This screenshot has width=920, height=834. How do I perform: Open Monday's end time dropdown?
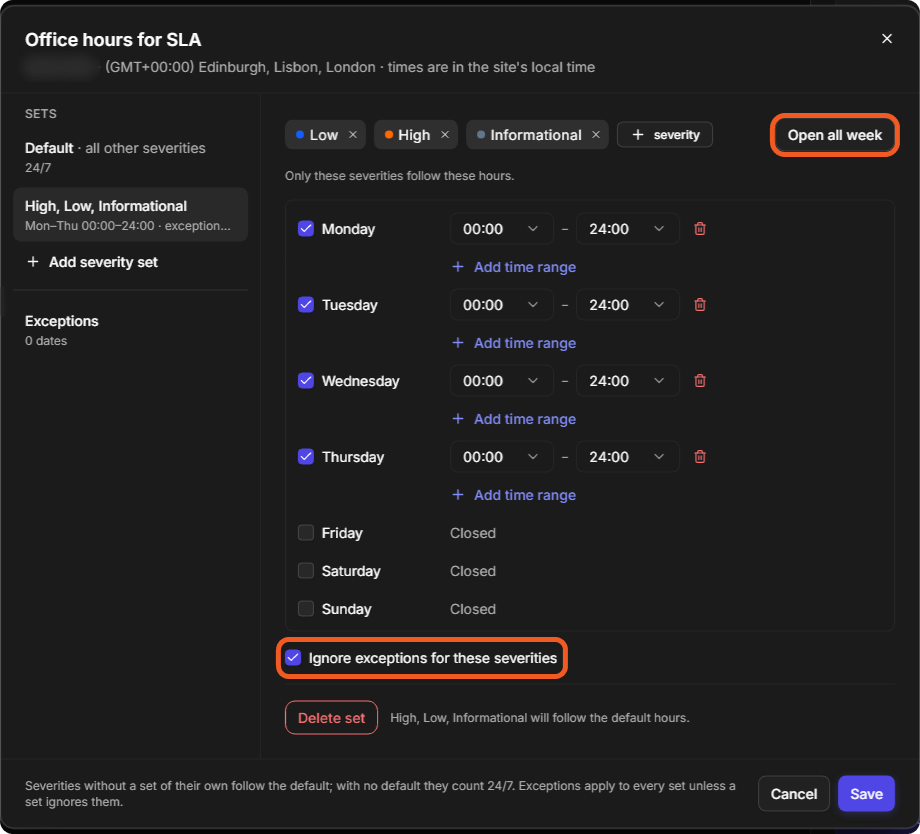pos(627,229)
